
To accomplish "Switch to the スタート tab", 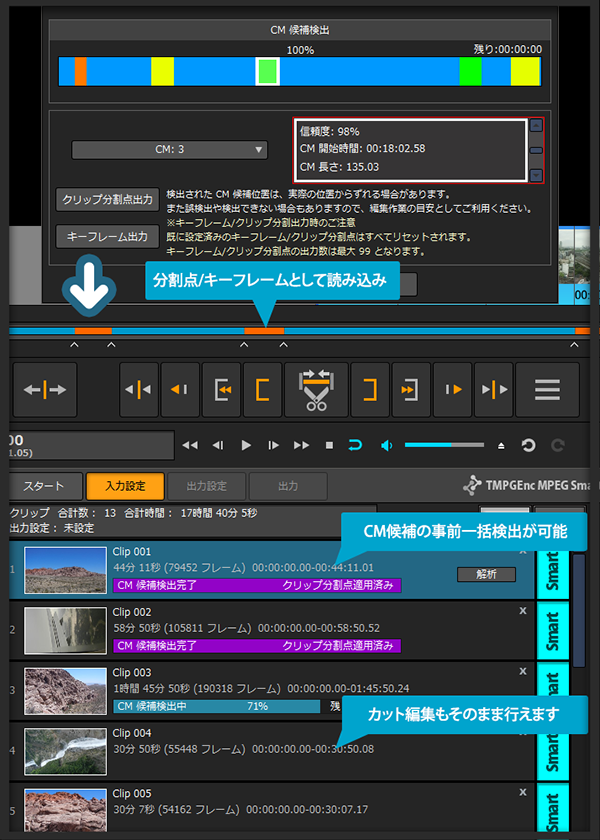I will (x=46, y=486).
